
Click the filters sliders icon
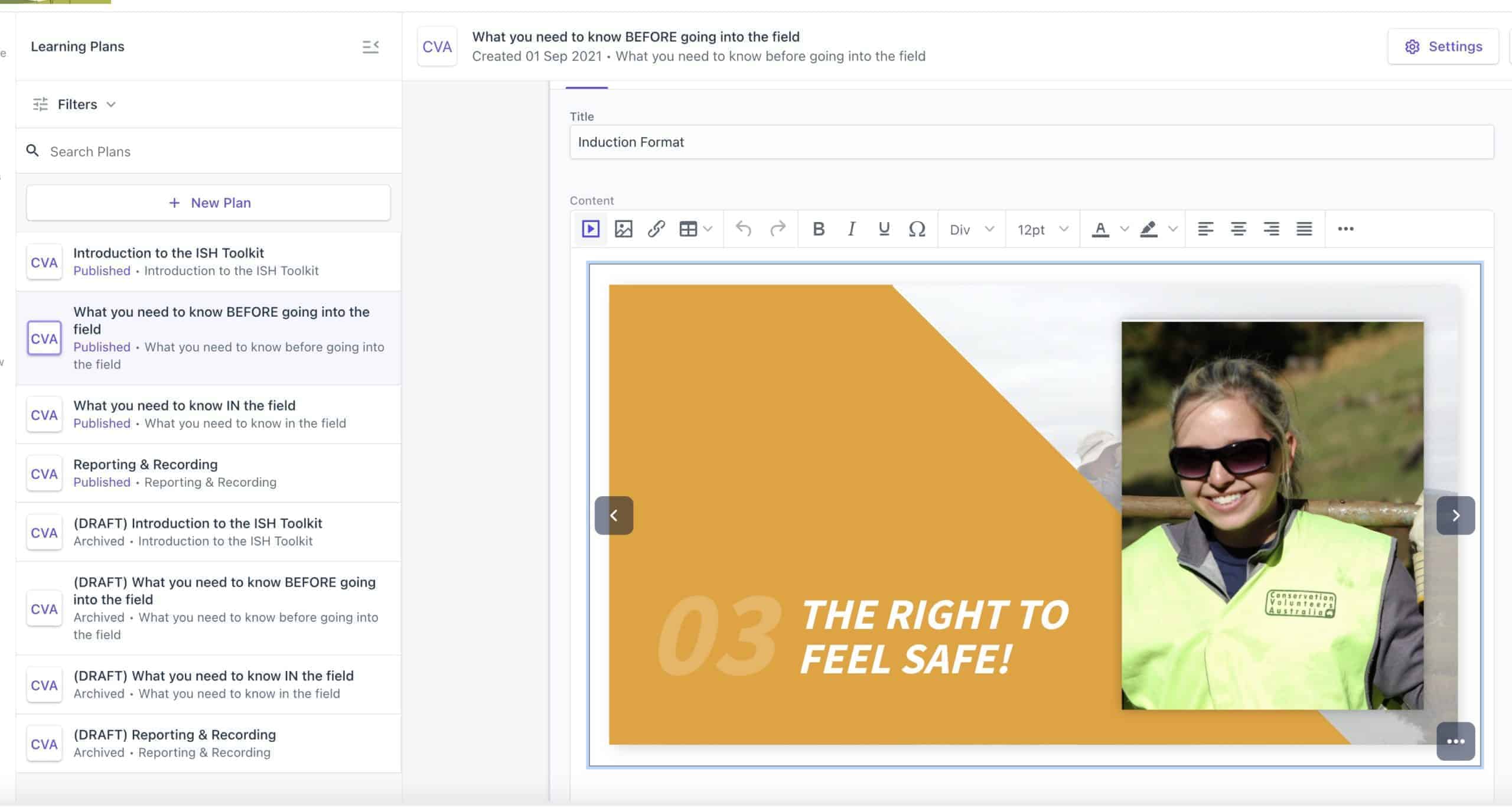(x=40, y=105)
